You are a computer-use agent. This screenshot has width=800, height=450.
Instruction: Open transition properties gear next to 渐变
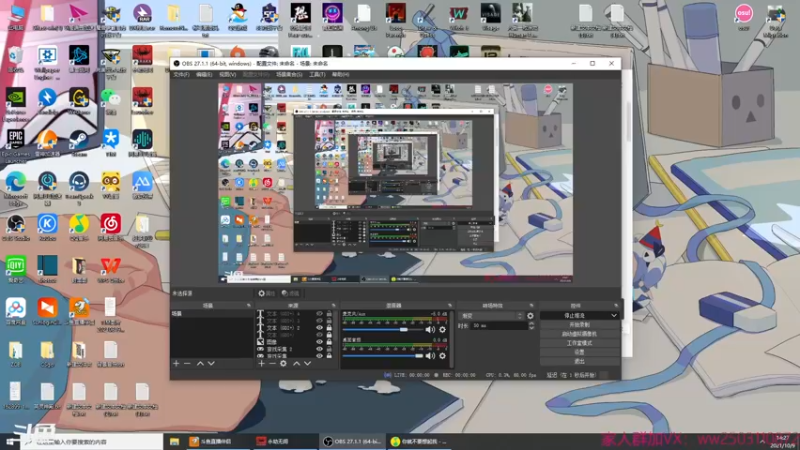click(530, 316)
